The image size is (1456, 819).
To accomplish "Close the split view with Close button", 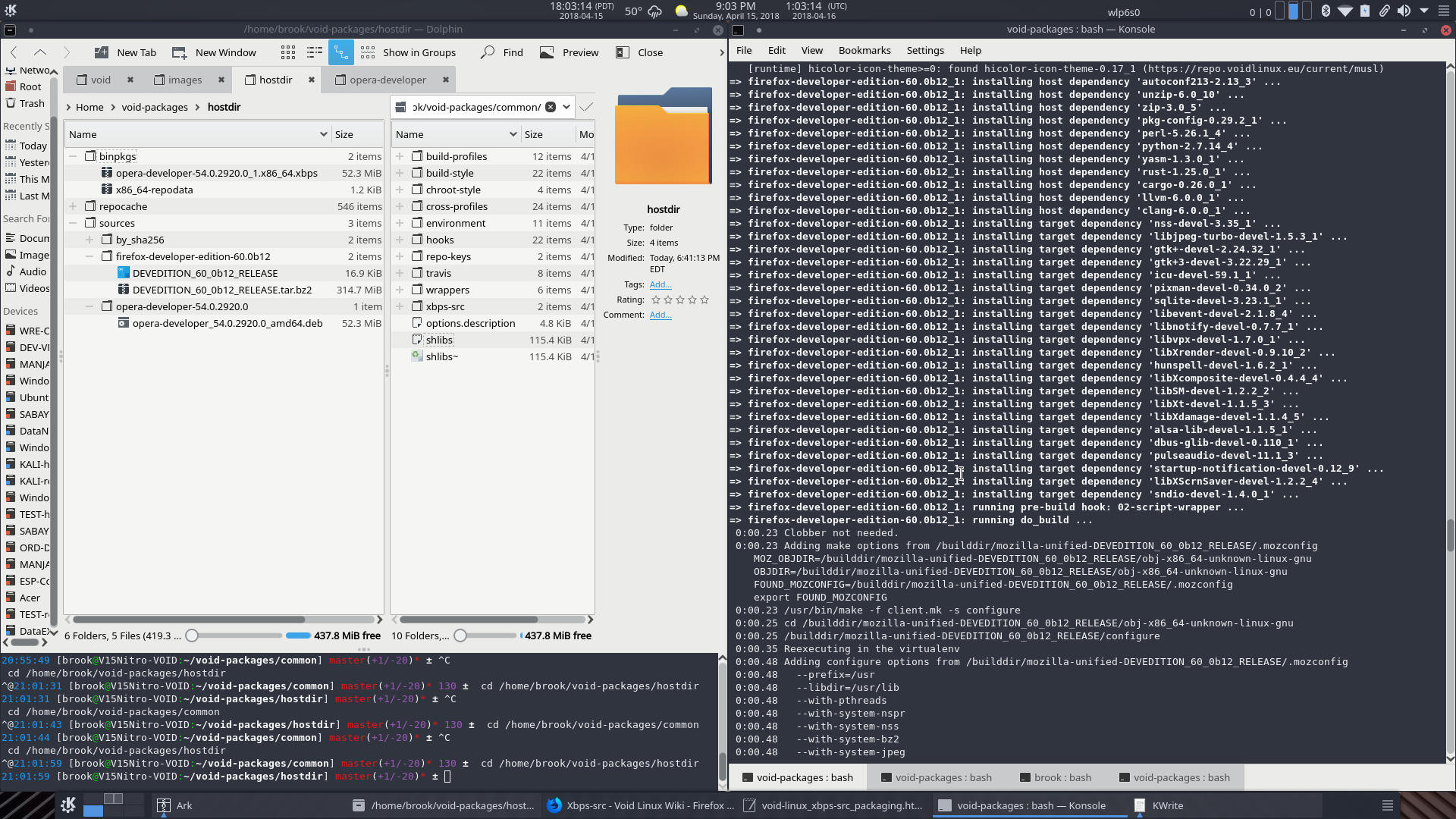I will (639, 52).
